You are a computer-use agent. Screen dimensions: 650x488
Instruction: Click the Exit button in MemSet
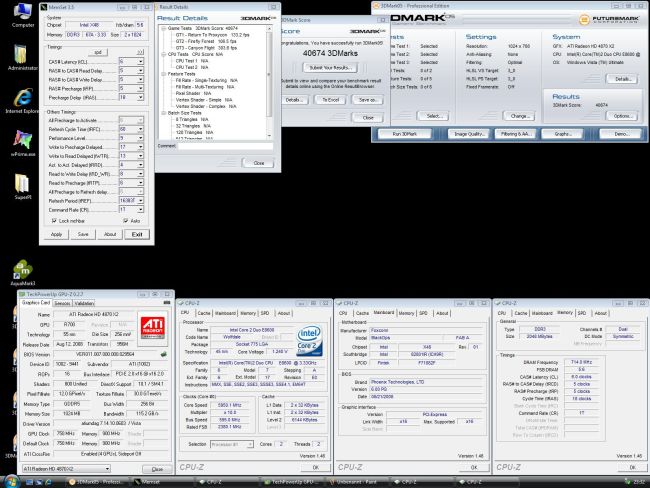click(137, 234)
